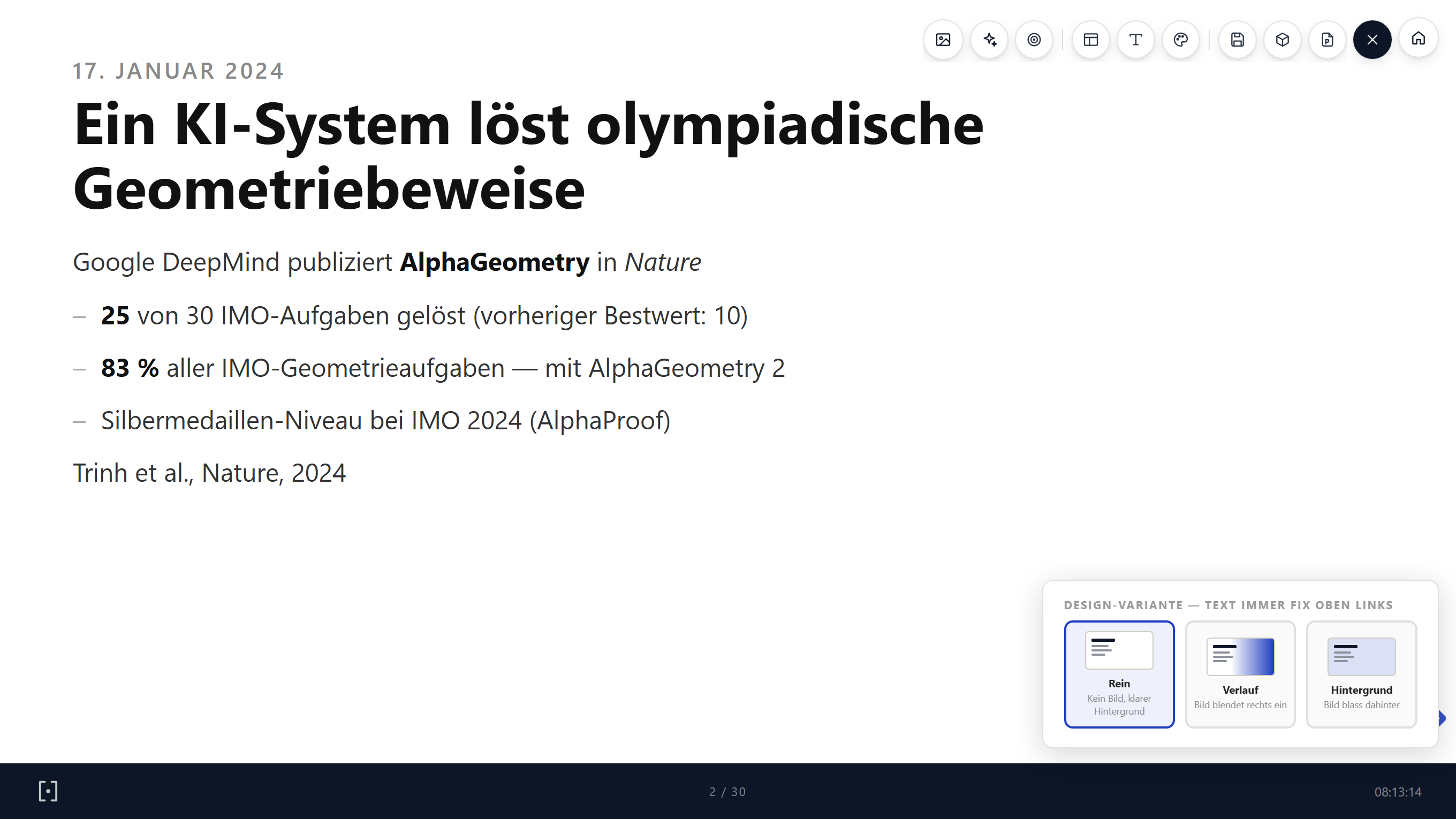The image size is (1456, 819).
Task: Click the text typography icon
Action: (1135, 40)
